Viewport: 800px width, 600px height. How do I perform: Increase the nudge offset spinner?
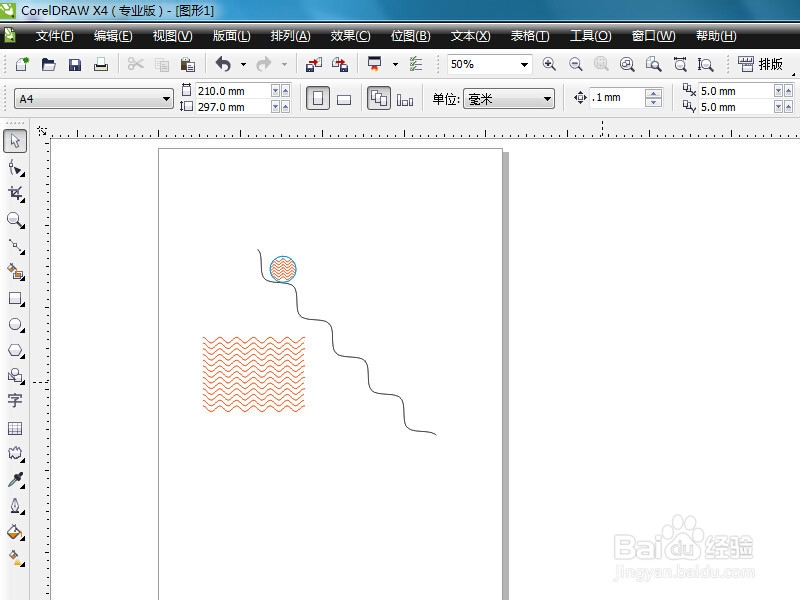653,93
